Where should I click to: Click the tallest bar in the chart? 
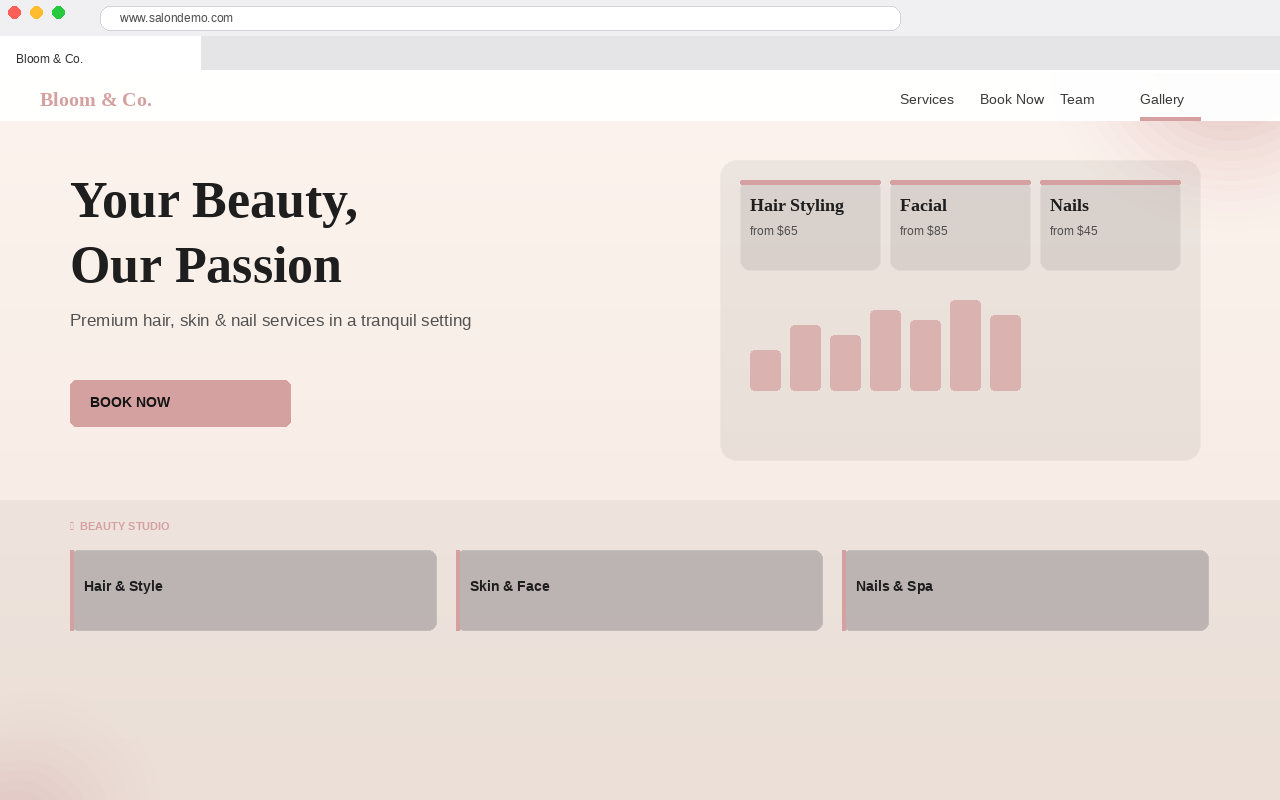point(965,345)
